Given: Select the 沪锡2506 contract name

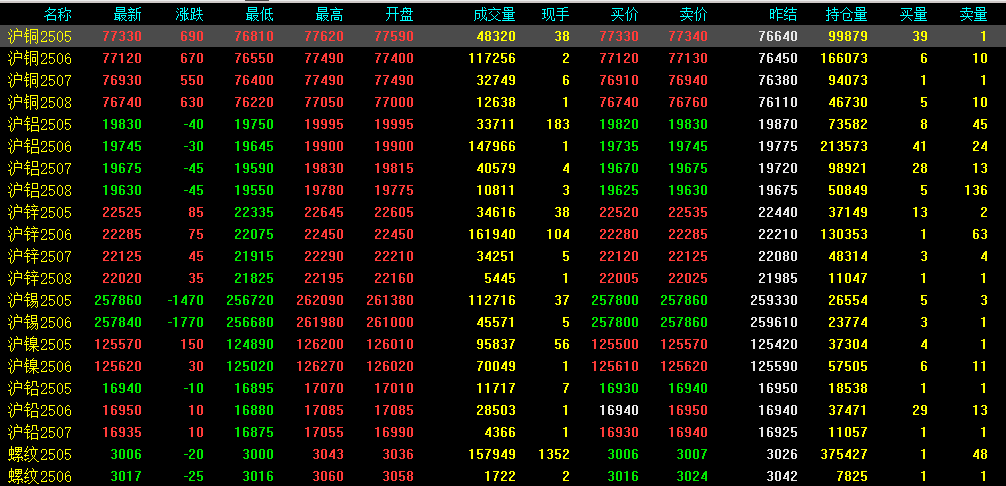Looking at the screenshot, I should click(x=40, y=323).
